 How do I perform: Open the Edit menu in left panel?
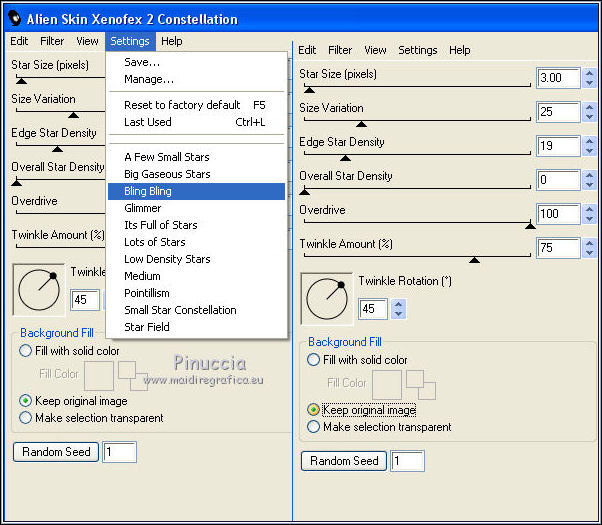(x=19, y=41)
